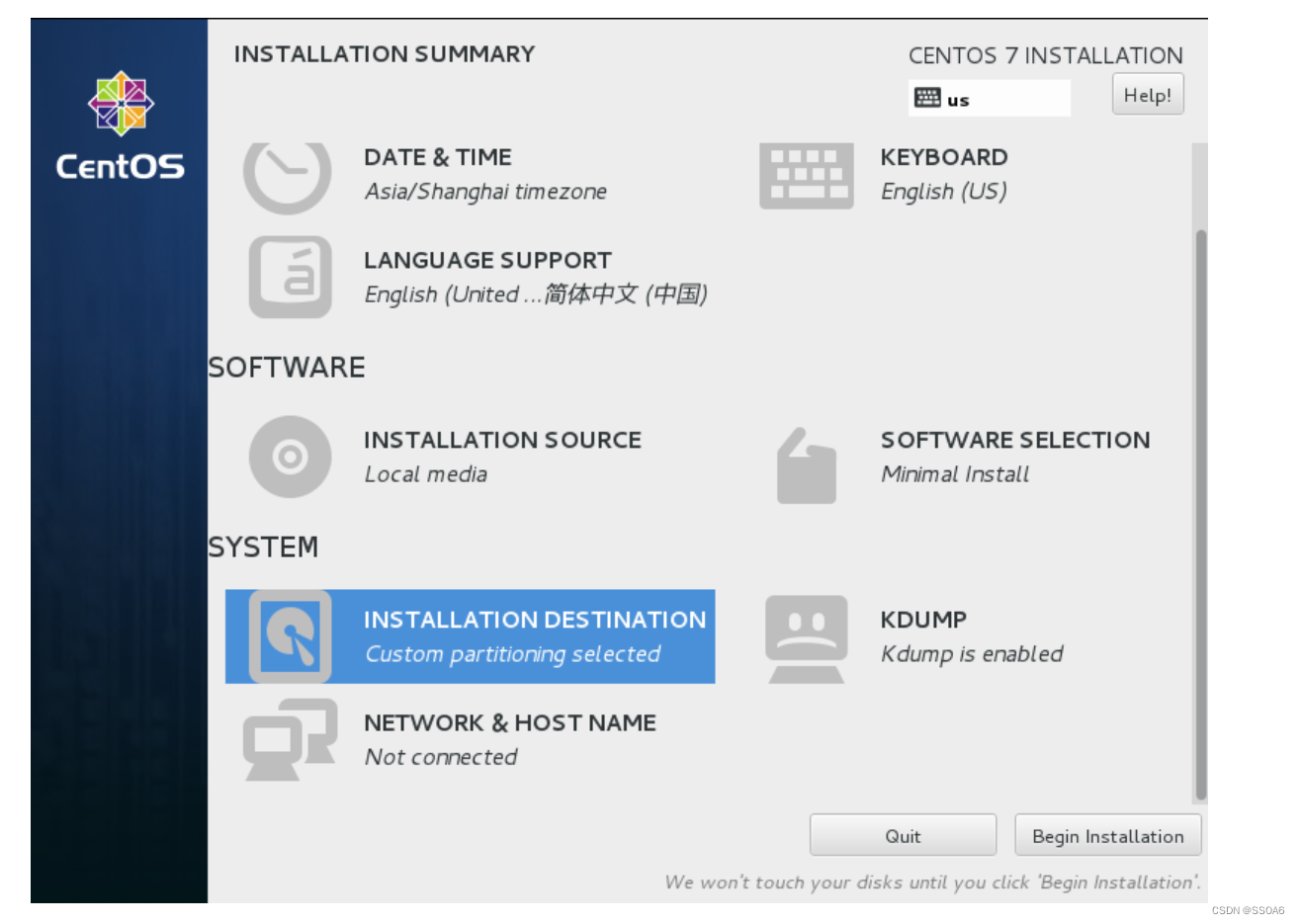Click the Kdump sad-face monitor icon
Image resolution: width=1300 pixels, height=924 pixels.
[x=807, y=639]
